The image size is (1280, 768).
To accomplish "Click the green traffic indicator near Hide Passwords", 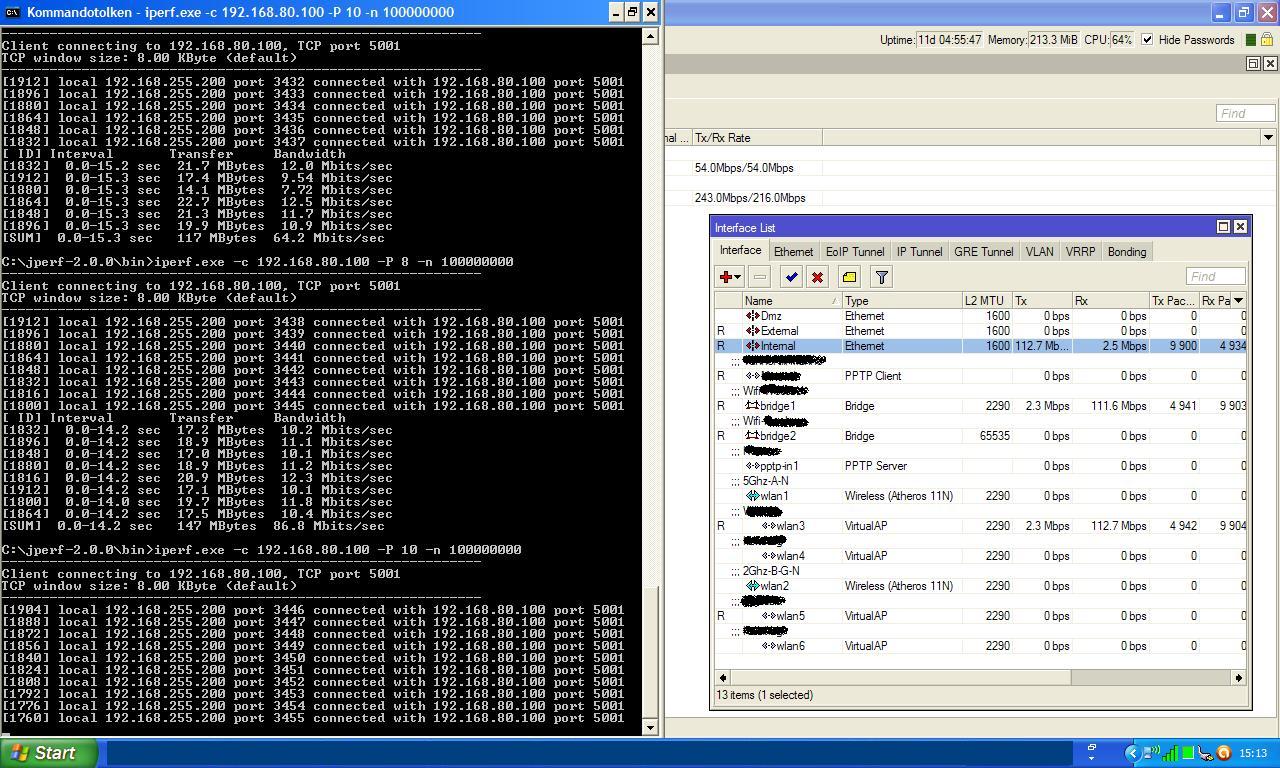I will point(1251,40).
